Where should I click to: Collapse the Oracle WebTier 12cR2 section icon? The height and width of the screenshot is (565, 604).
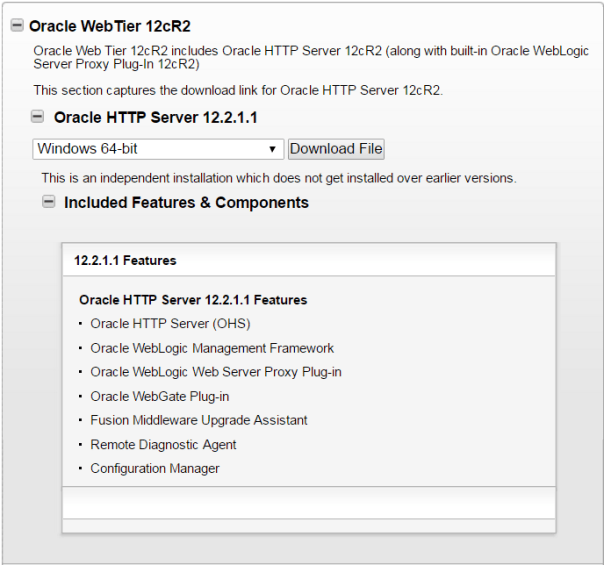coord(16,26)
